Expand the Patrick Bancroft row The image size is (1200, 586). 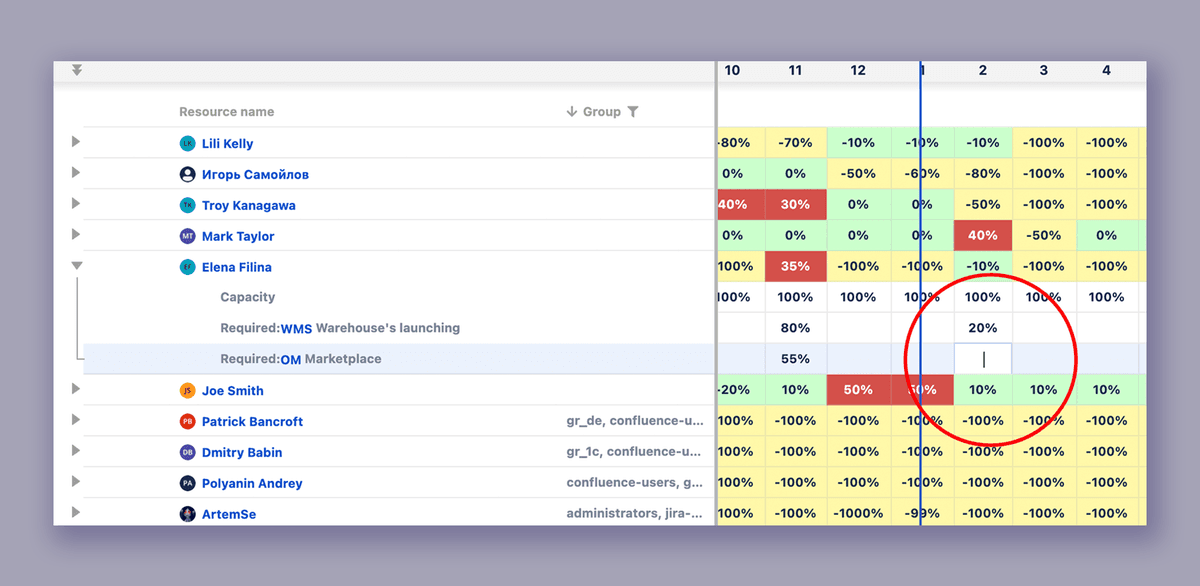(x=76, y=420)
